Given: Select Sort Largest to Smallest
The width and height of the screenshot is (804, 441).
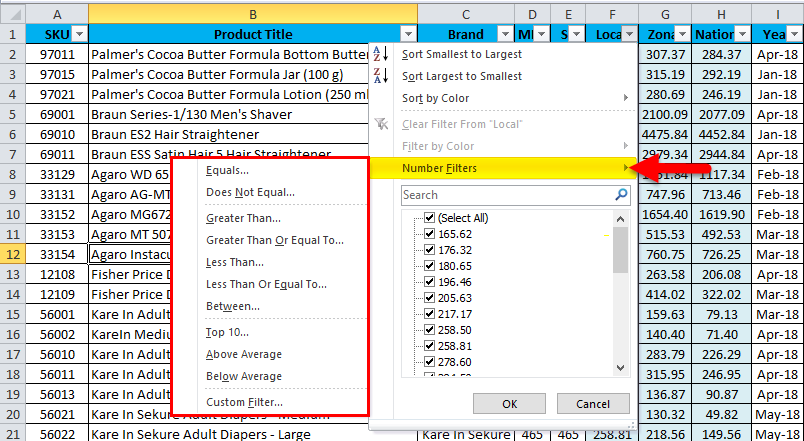Looking at the screenshot, I should pos(503,76).
